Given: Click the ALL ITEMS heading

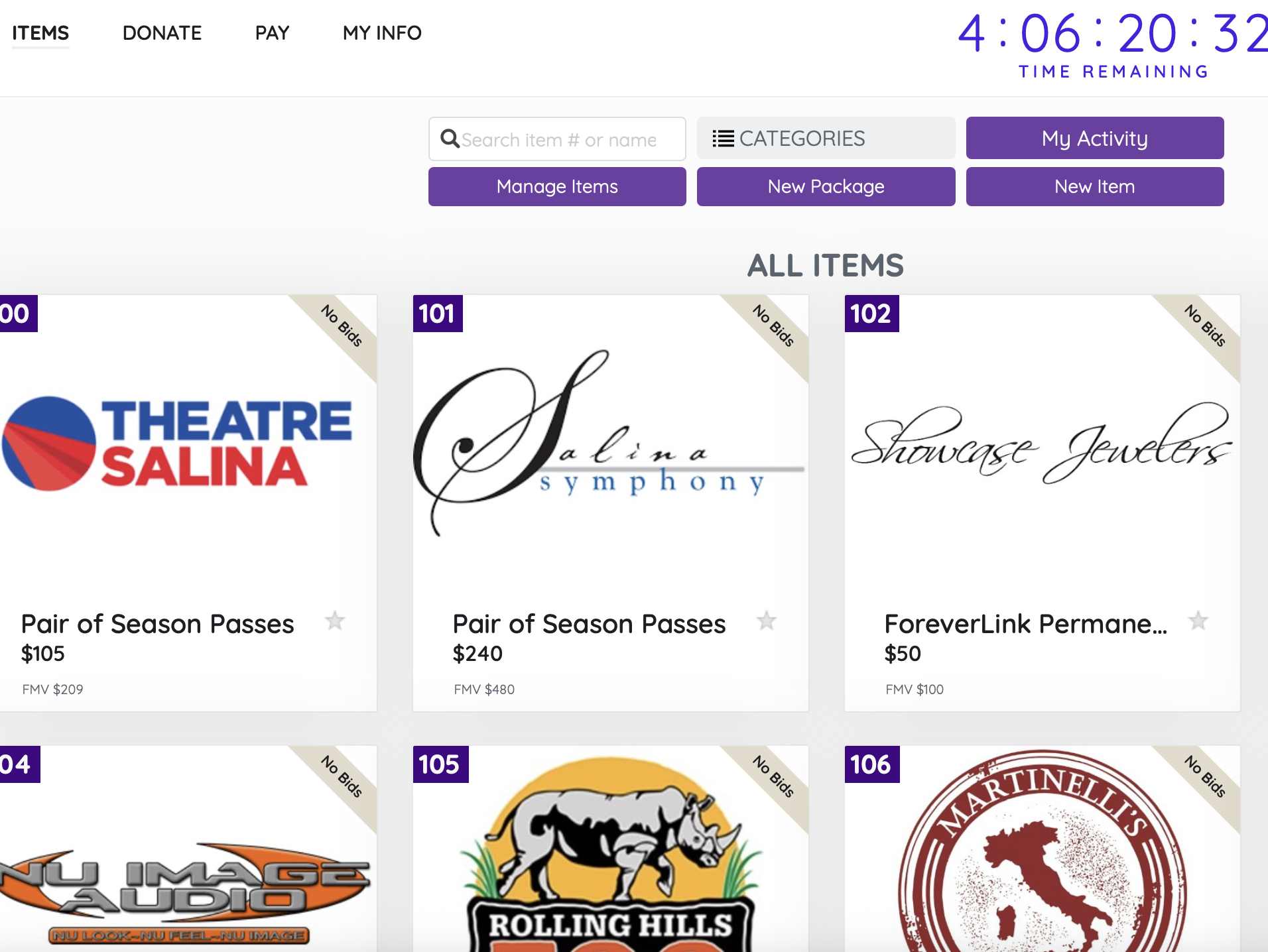Looking at the screenshot, I should pos(826,265).
